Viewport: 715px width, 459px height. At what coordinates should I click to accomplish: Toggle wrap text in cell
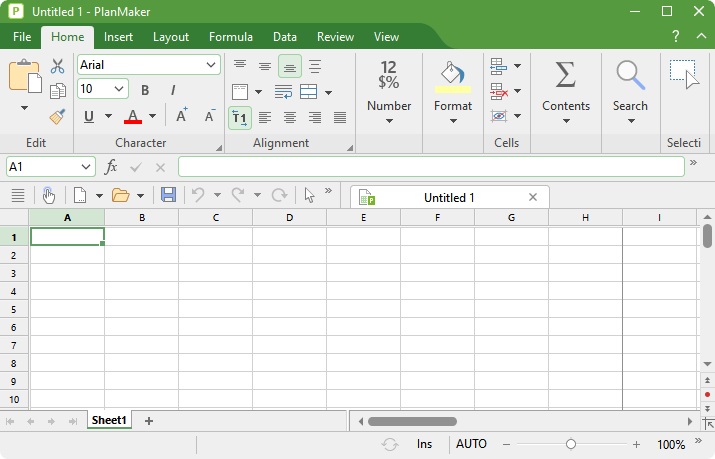coord(283,92)
